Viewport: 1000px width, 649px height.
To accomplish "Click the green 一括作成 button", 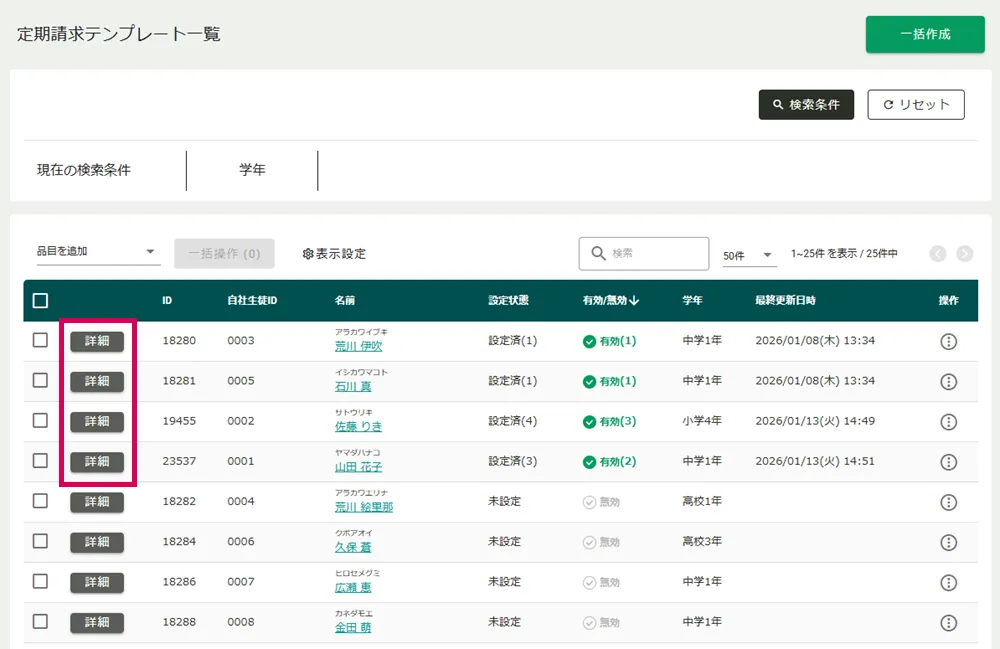I will [x=925, y=34].
